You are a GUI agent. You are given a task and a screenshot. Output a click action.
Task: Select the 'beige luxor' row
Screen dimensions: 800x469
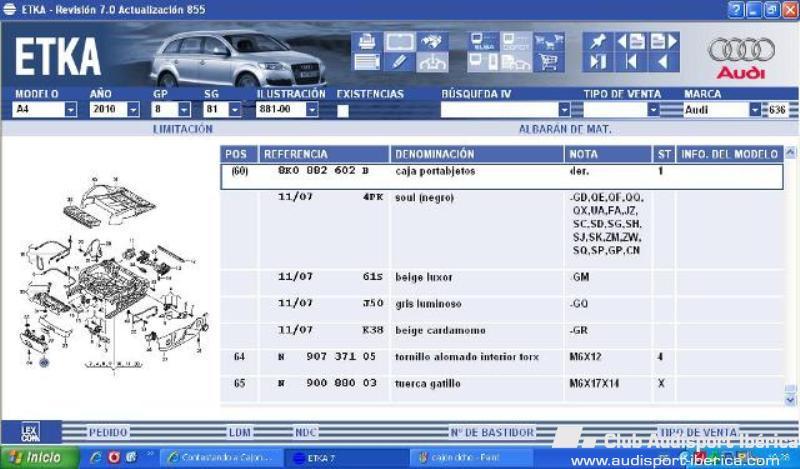[502, 283]
